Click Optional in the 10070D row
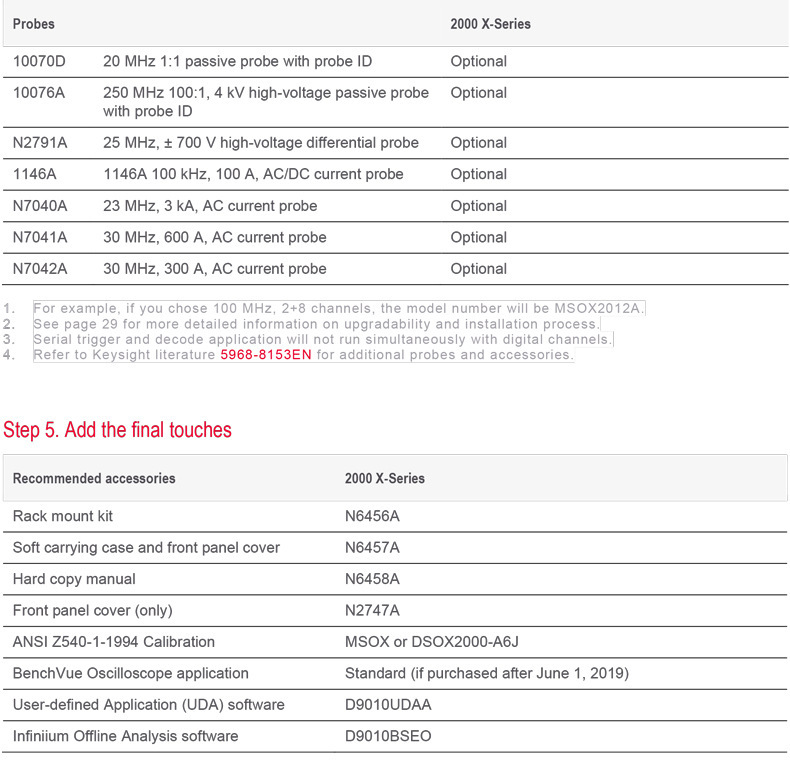Viewport: 790px width, 772px height. 479,61
